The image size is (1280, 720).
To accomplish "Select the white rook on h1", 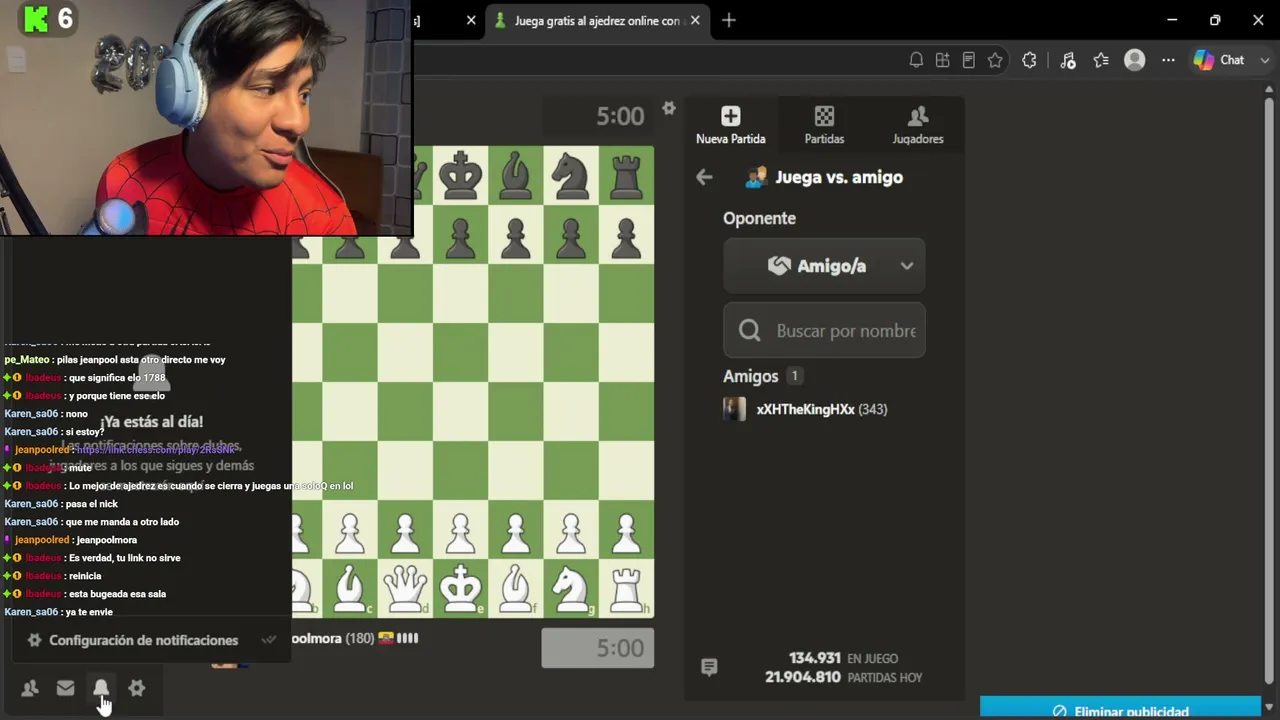I will pos(626,589).
